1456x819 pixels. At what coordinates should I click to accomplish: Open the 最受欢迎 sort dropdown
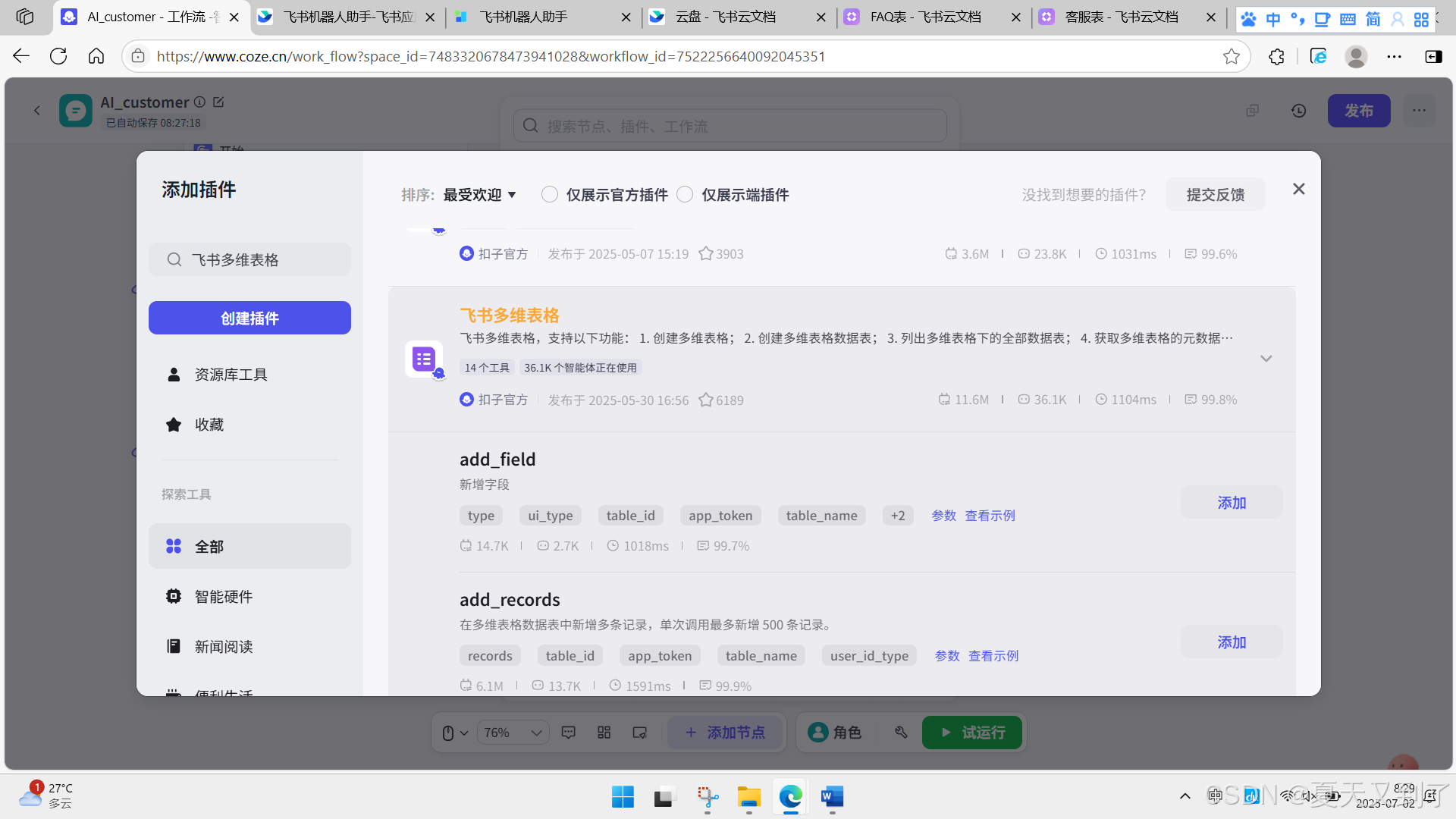point(479,195)
